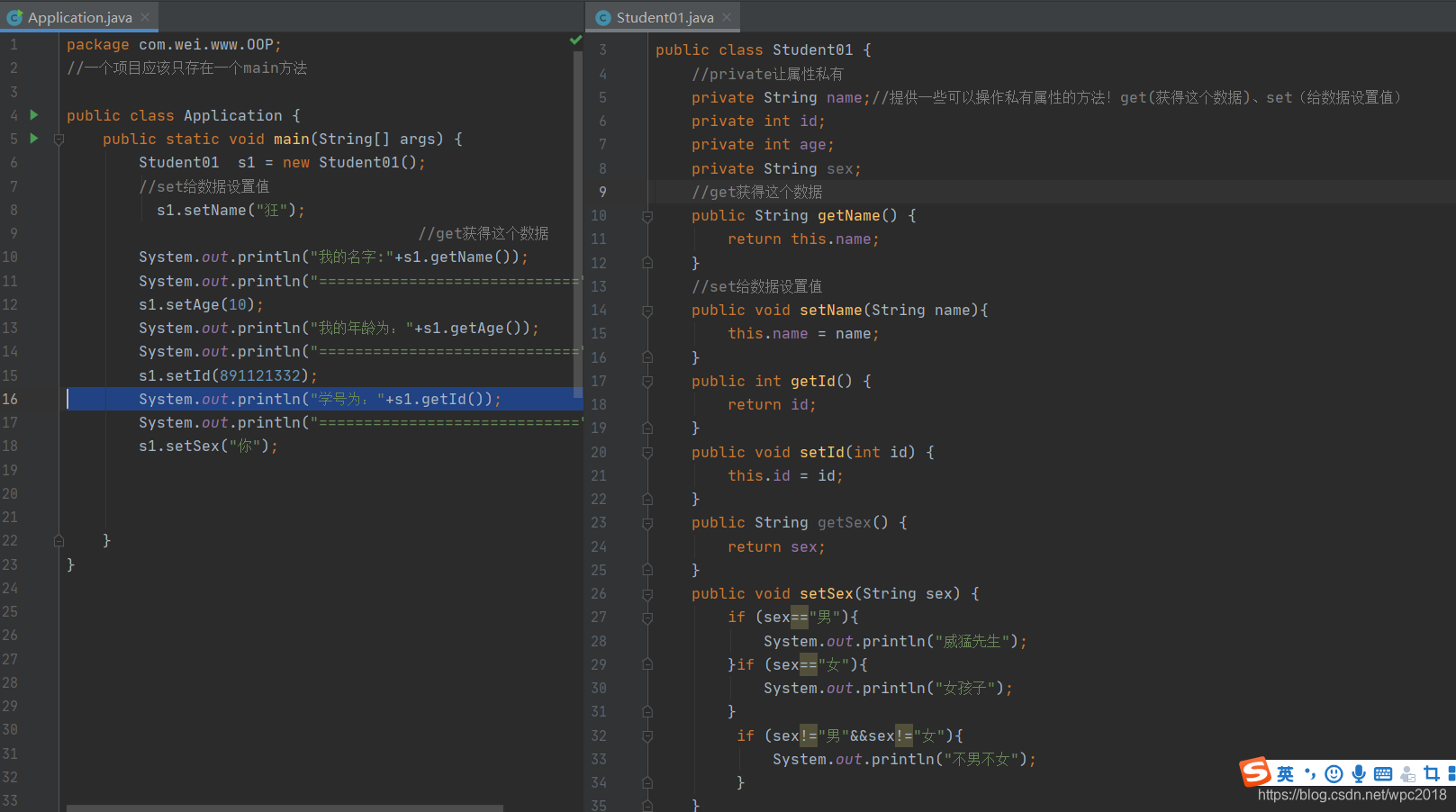
Task: Close the Application.java tab
Action: click(145, 17)
